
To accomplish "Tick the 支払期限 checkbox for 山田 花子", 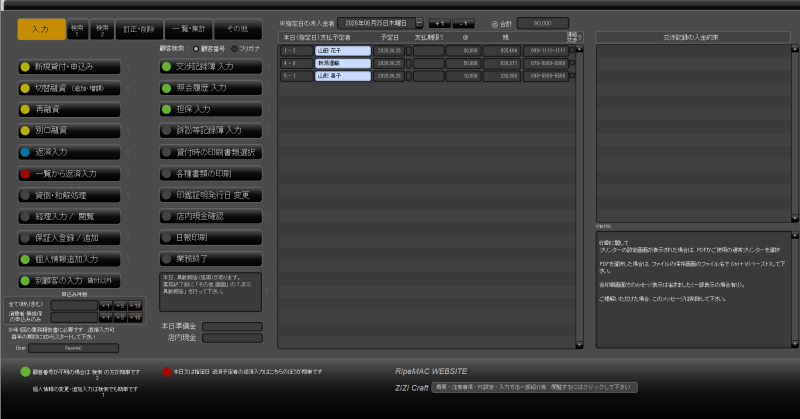I will [409, 51].
